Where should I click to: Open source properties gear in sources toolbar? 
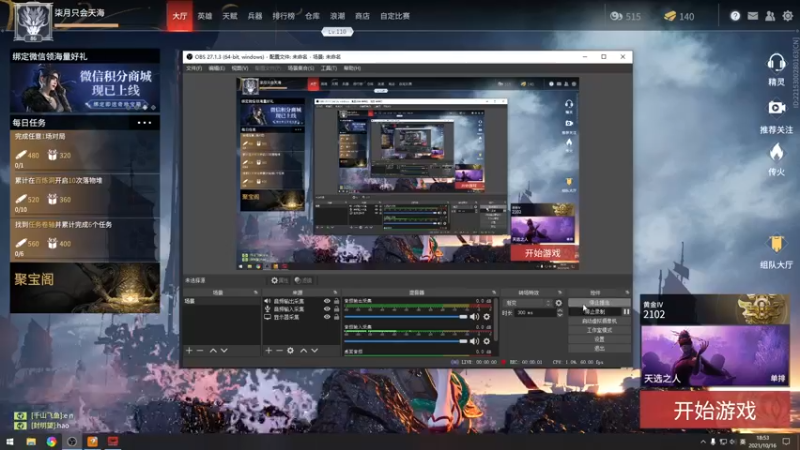(x=290, y=351)
